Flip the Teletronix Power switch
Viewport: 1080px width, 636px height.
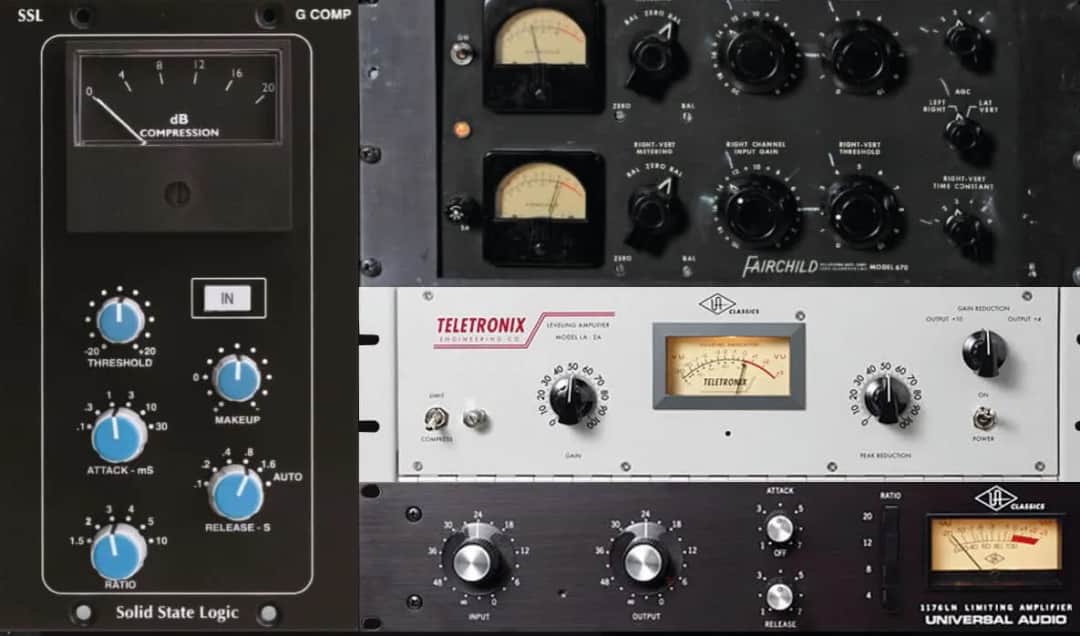(x=982, y=417)
